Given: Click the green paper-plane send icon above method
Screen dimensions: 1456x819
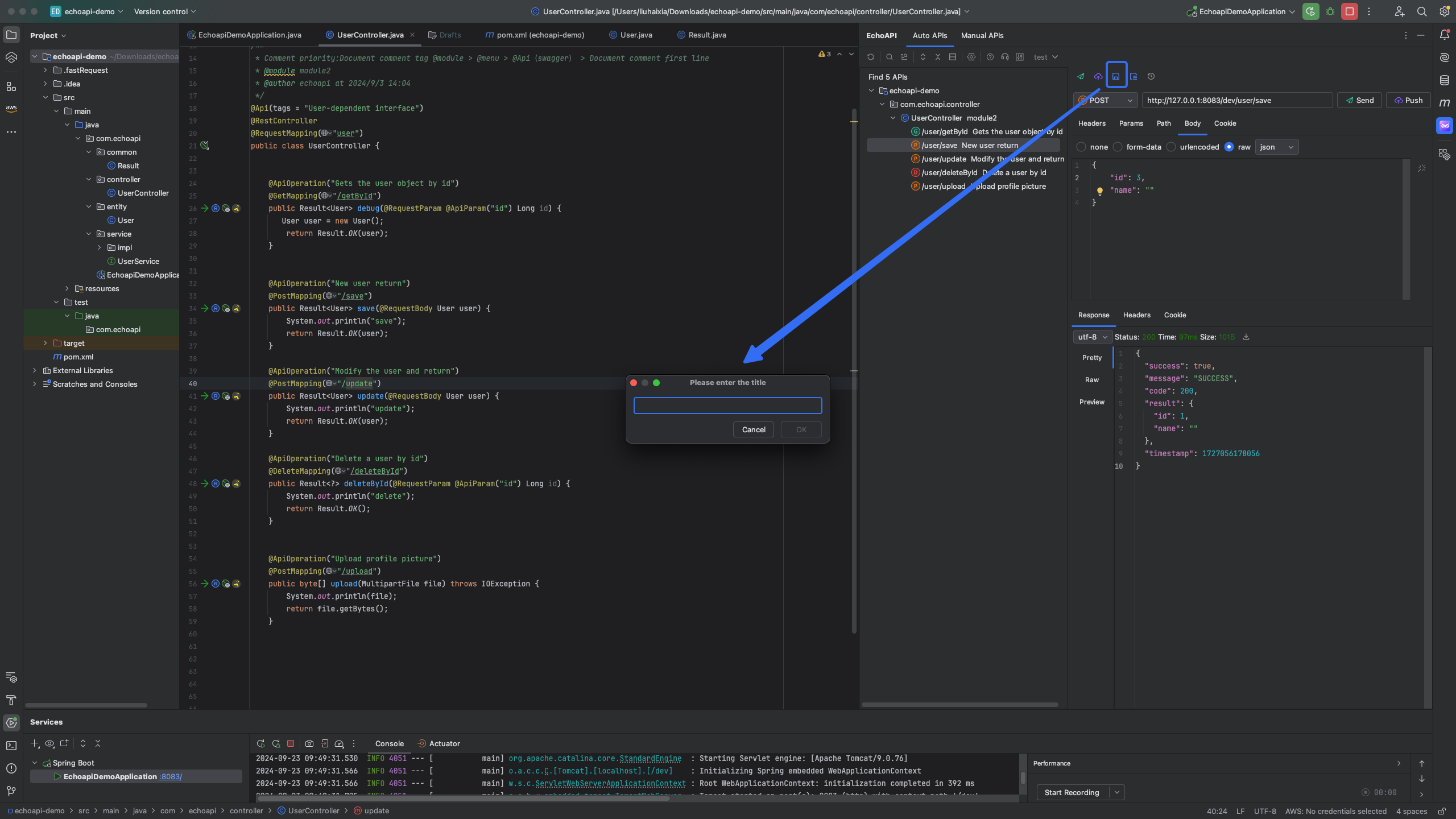Looking at the screenshot, I should point(1081,76).
